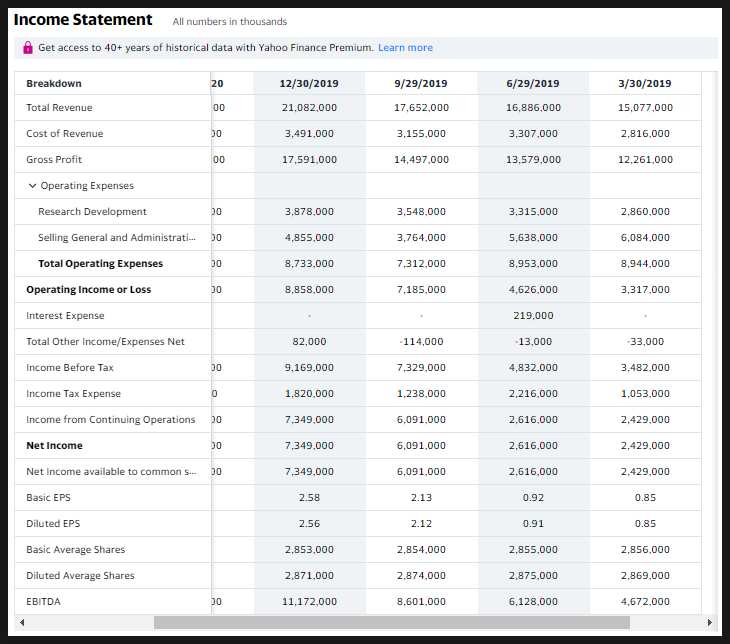Click the -114,000 Other Income value
Viewport: 730px width, 644px height.
[421, 342]
